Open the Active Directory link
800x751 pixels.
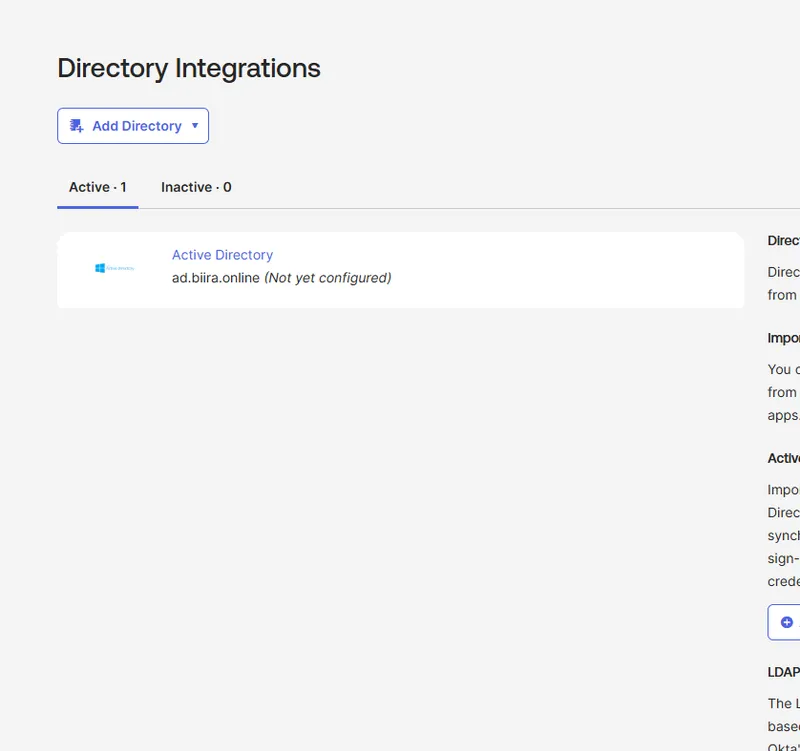[x=222, y=255]
